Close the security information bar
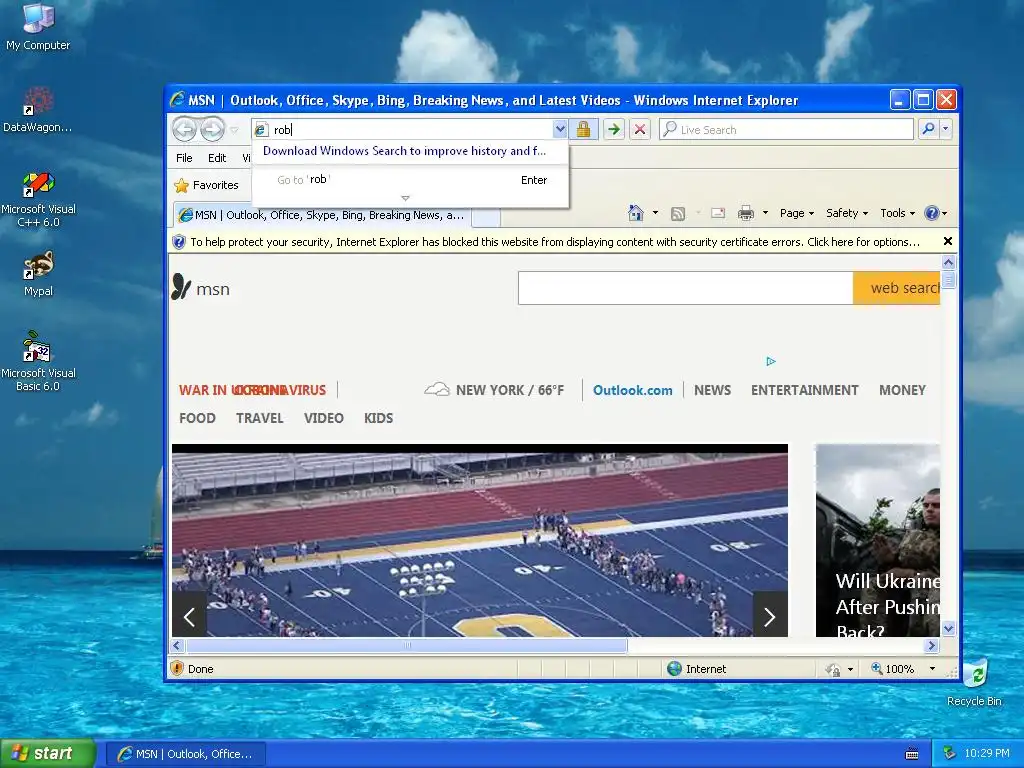The height and width of the screenshot is (768, 1024). click(x=948, y=242)
